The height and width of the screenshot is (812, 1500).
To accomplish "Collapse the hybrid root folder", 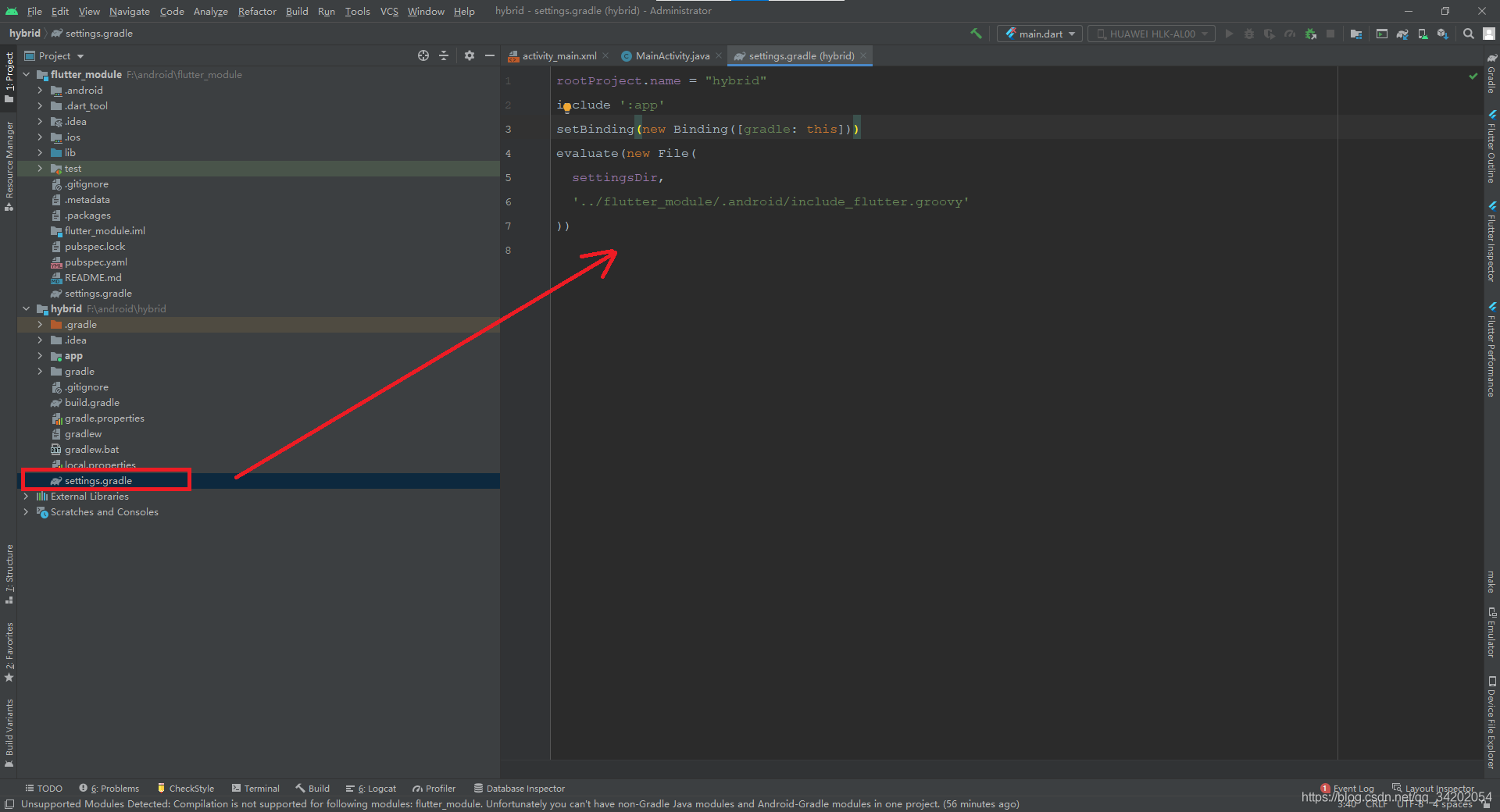I will pos(27,308).
